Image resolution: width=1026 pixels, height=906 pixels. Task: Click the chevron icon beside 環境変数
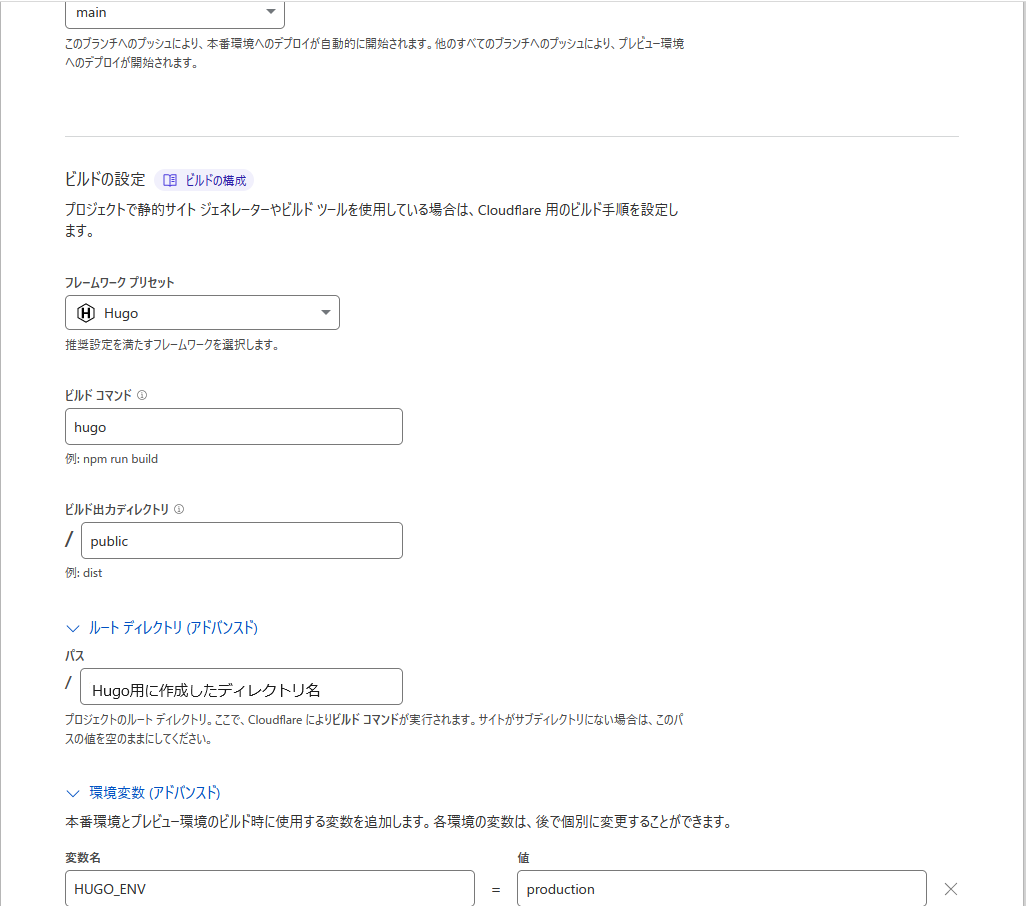[72, 793]
